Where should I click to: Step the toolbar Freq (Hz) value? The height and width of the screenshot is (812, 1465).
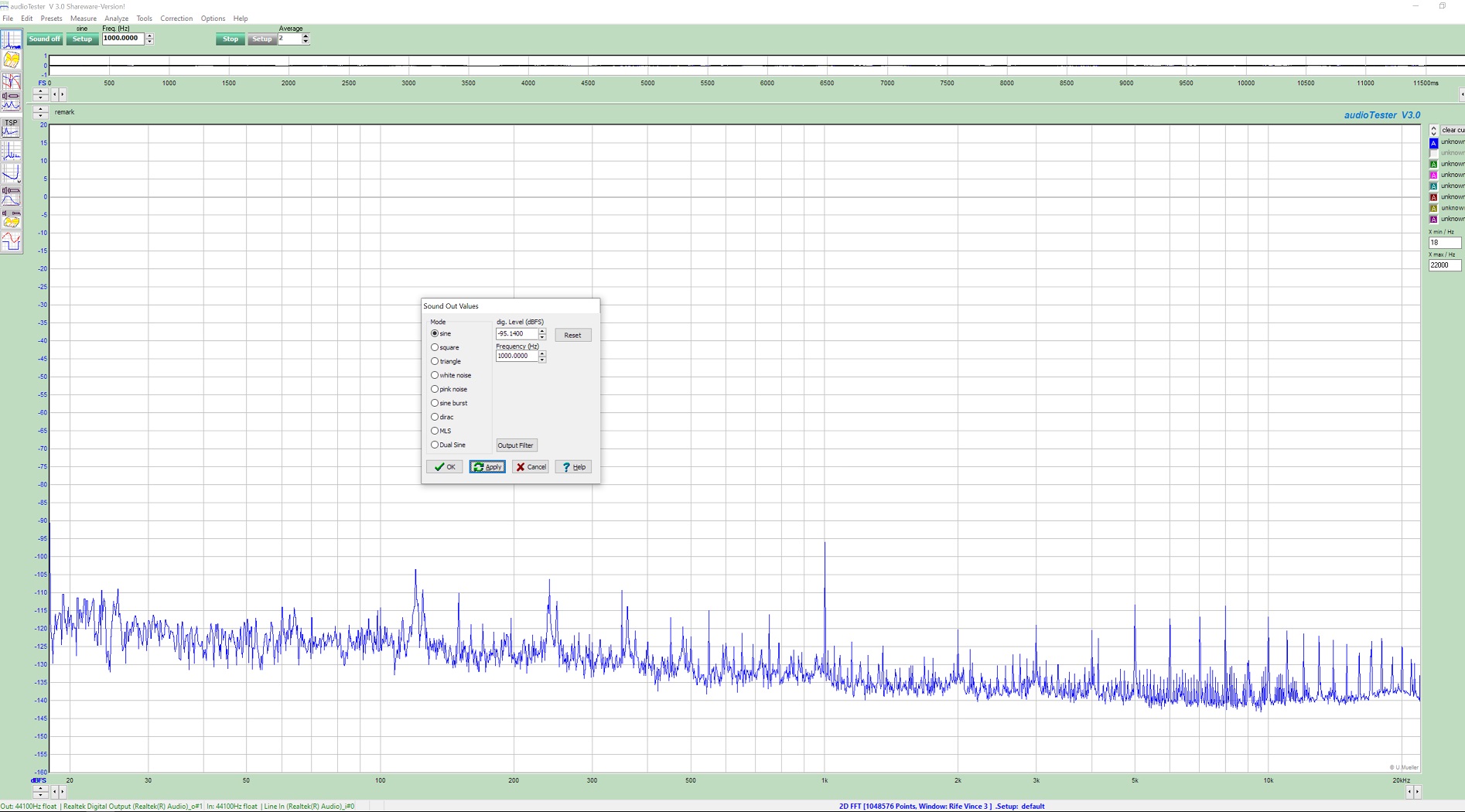149,39
